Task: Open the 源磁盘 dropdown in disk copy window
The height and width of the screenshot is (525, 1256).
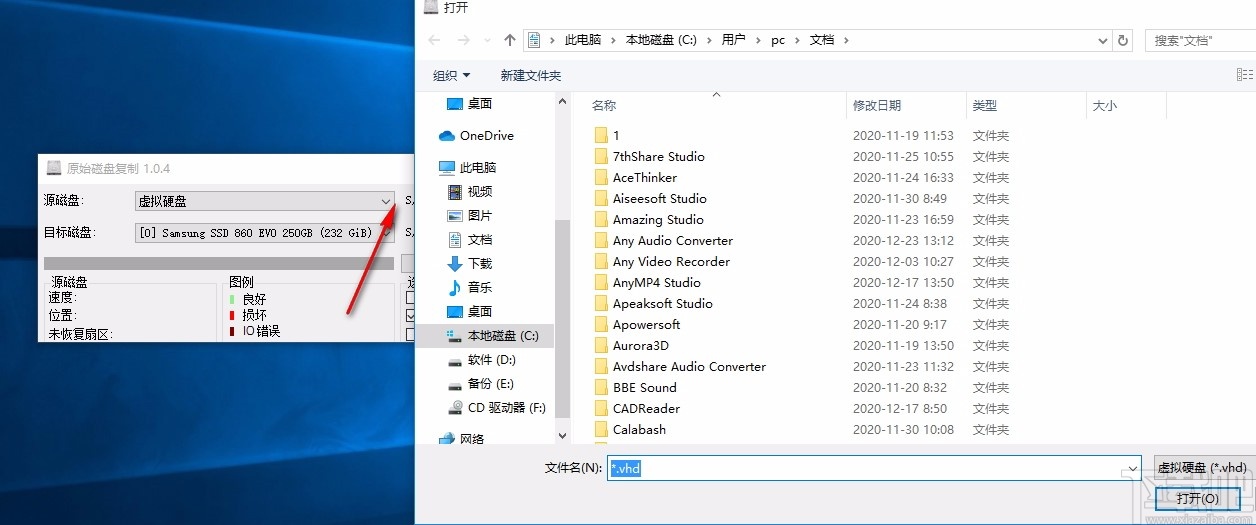Action: click(264, 201)
